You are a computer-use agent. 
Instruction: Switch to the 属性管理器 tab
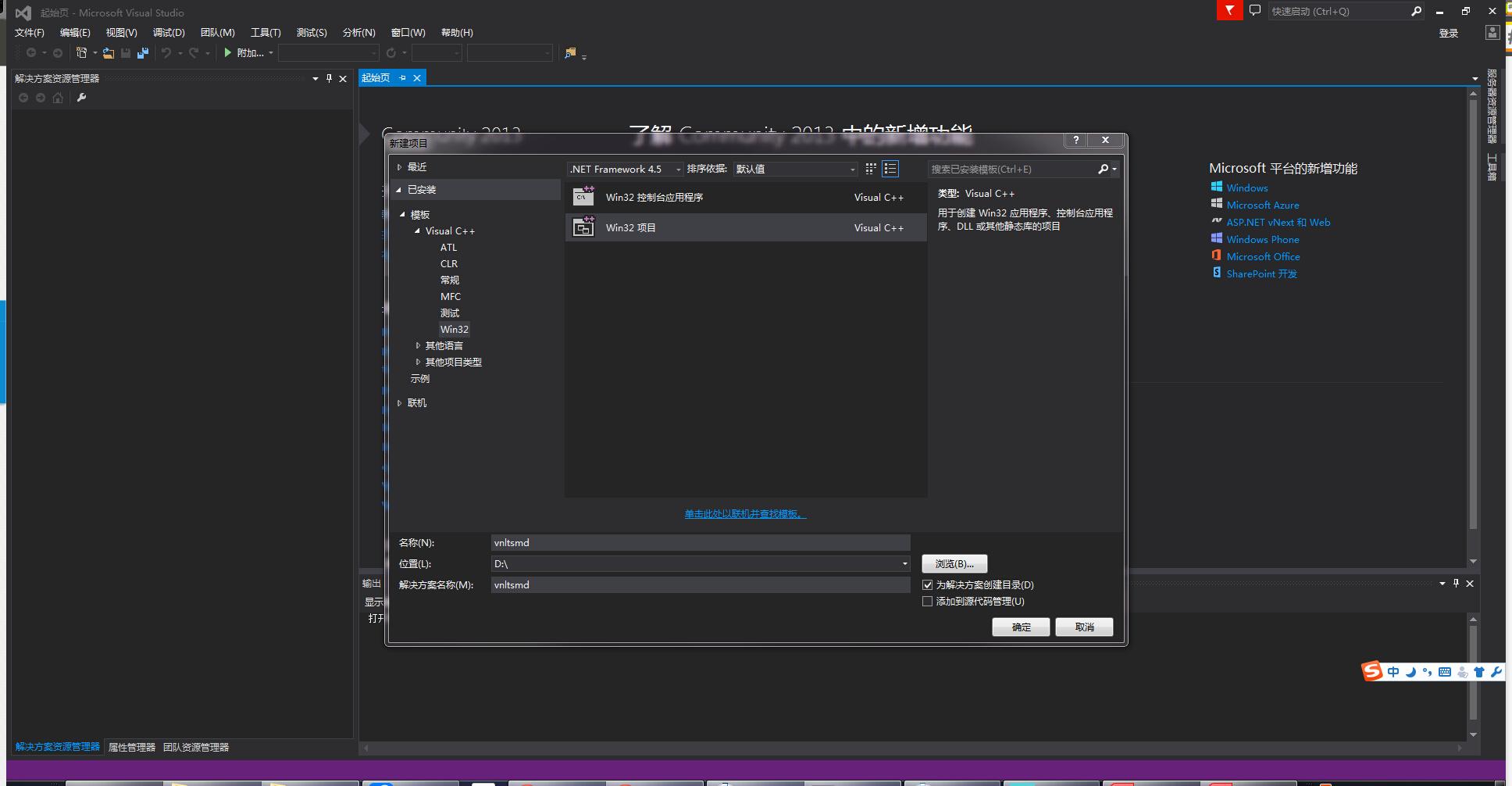click(132, 747)
